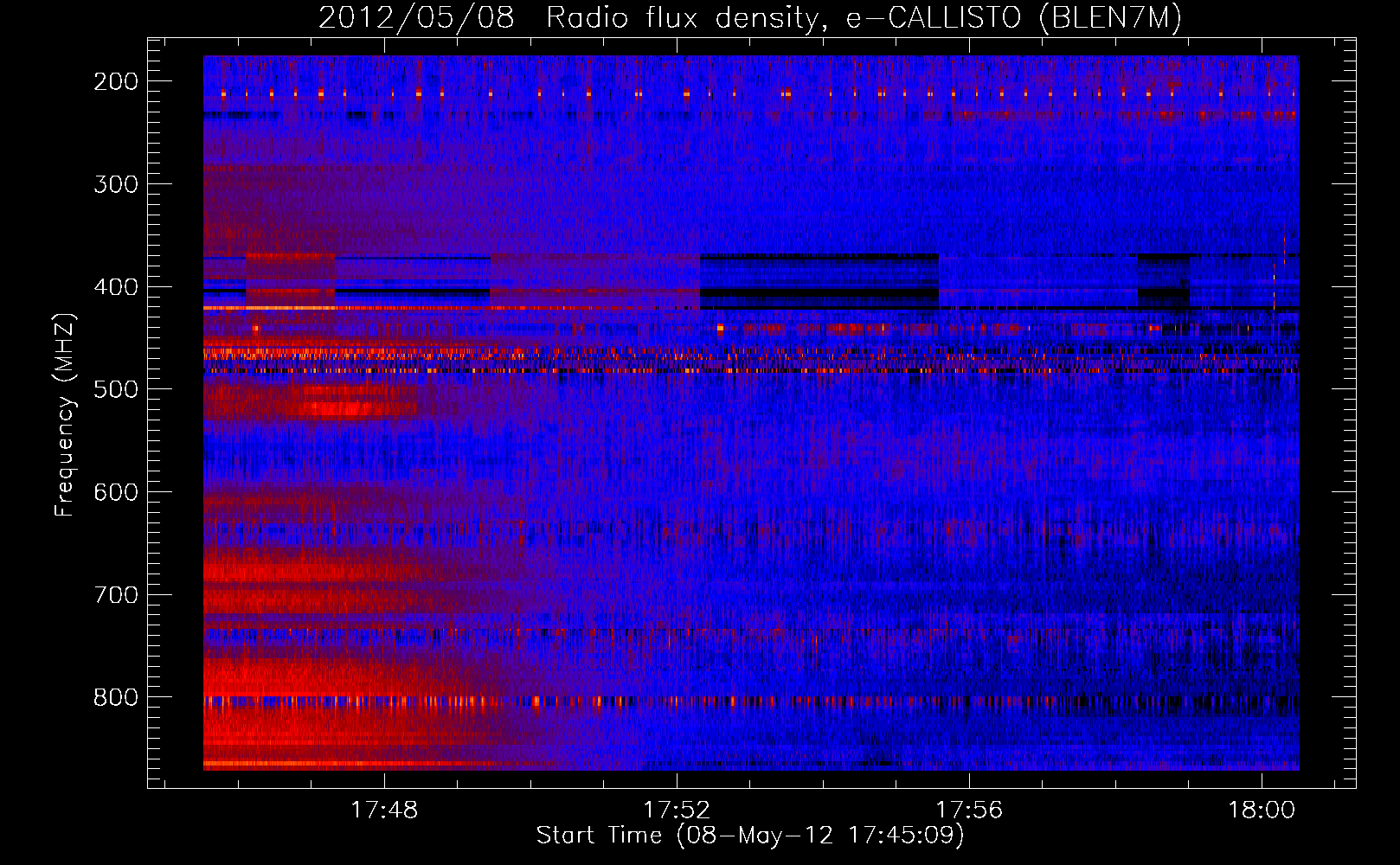1400x865 pixels.
Task: Click the 17:56 time tick label
Action: coord(969,810)
